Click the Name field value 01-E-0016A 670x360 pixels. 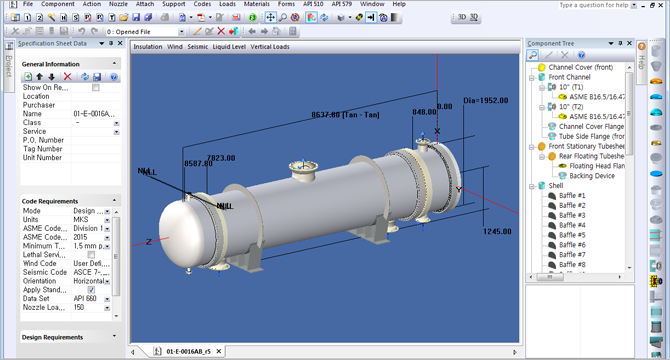tap(94, 114)
